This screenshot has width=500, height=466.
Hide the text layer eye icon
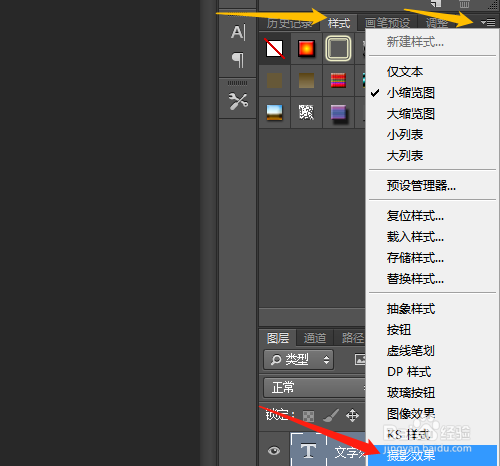tap(274, 451)
